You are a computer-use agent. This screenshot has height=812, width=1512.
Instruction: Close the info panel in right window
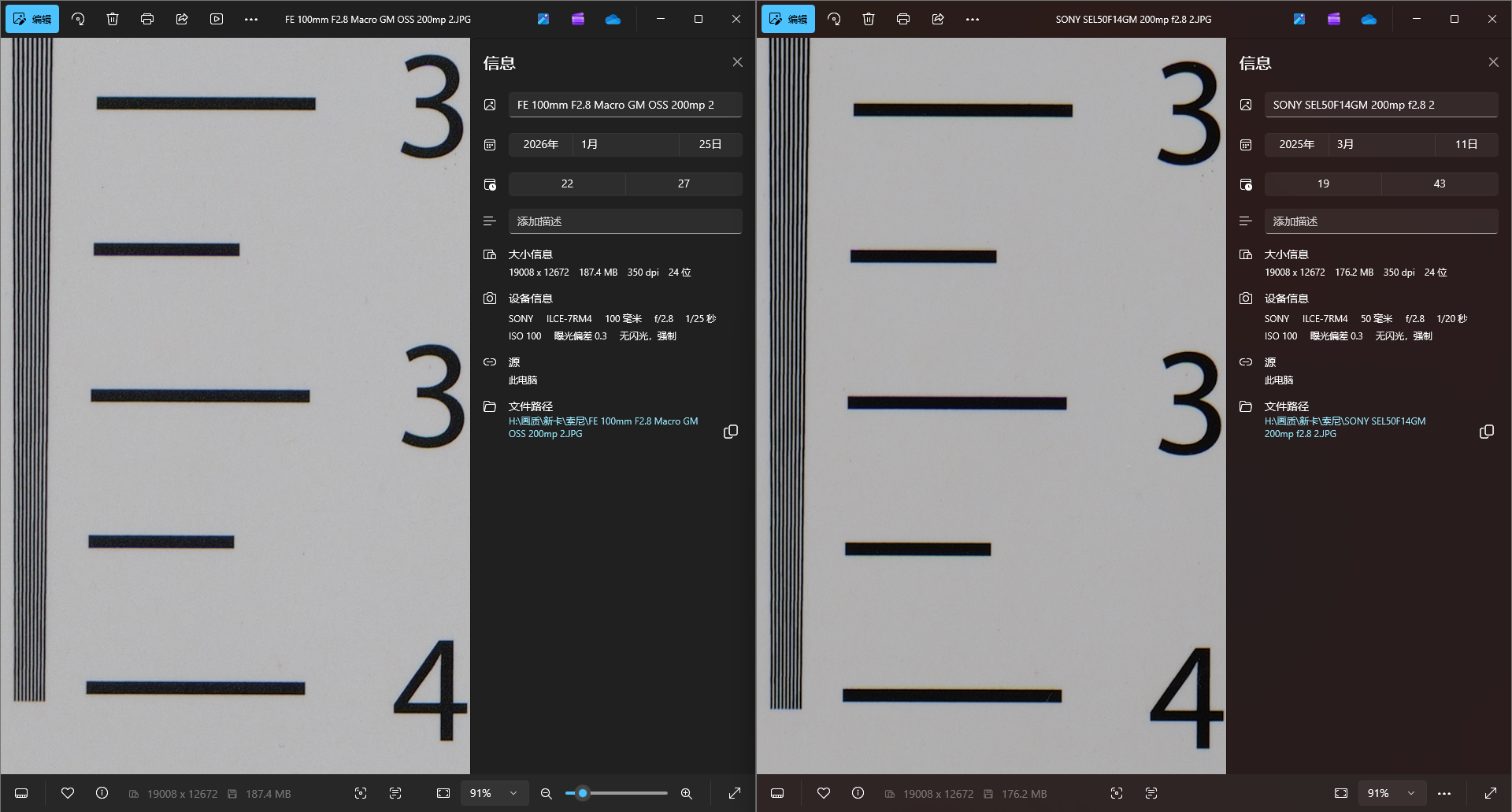click(x=1493, y=62)
